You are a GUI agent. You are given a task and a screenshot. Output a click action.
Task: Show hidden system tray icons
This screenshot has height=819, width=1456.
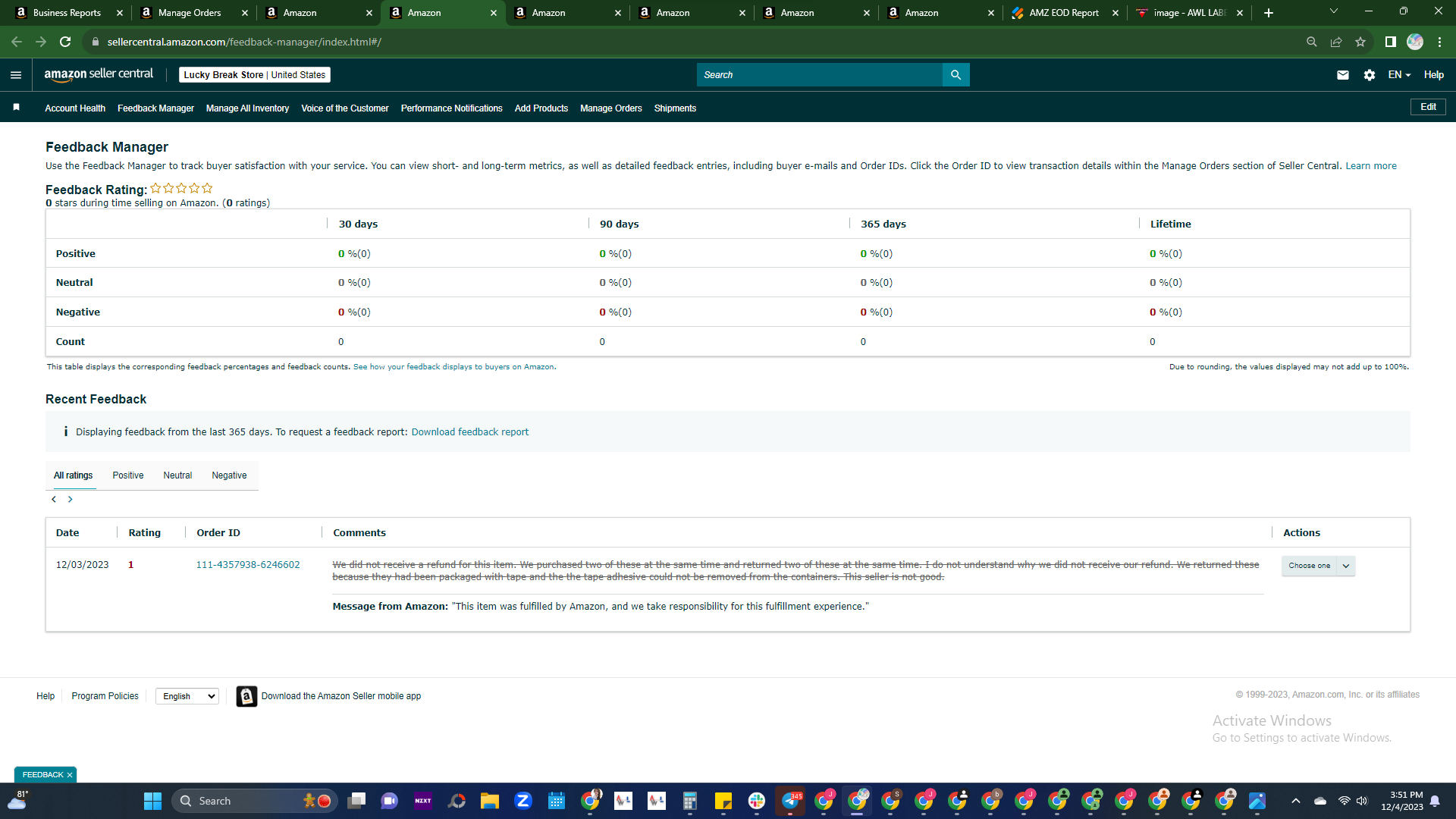click(x=1296, y=801)
